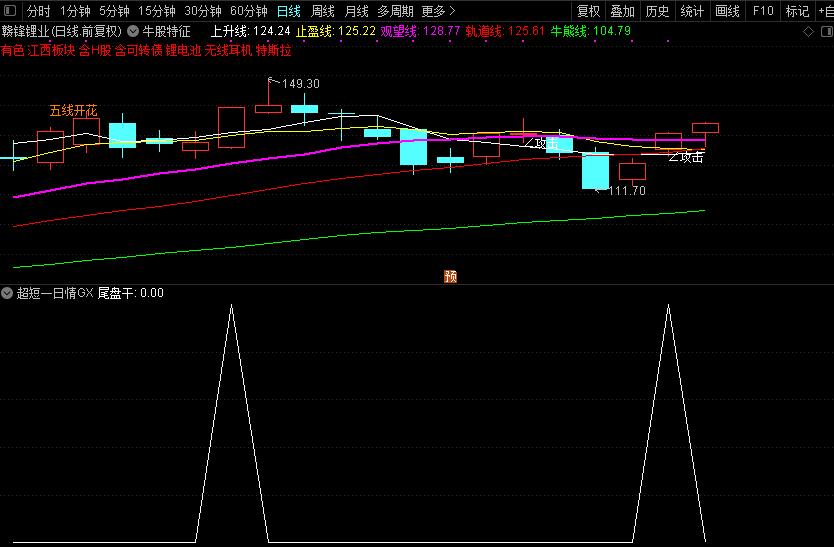The image size is (834, 547).
Task: Click the 牛股特征 indicator name
Action: (166, 31)
